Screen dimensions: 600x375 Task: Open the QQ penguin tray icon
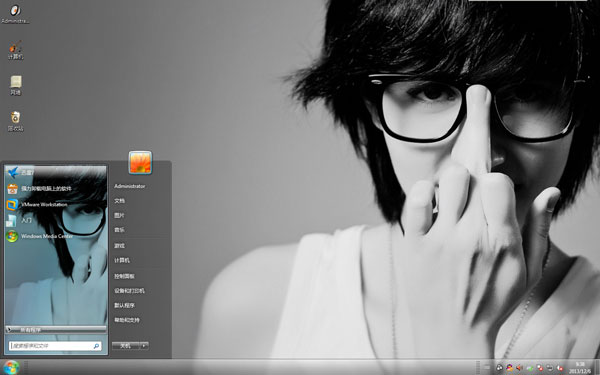coord(509,367)
